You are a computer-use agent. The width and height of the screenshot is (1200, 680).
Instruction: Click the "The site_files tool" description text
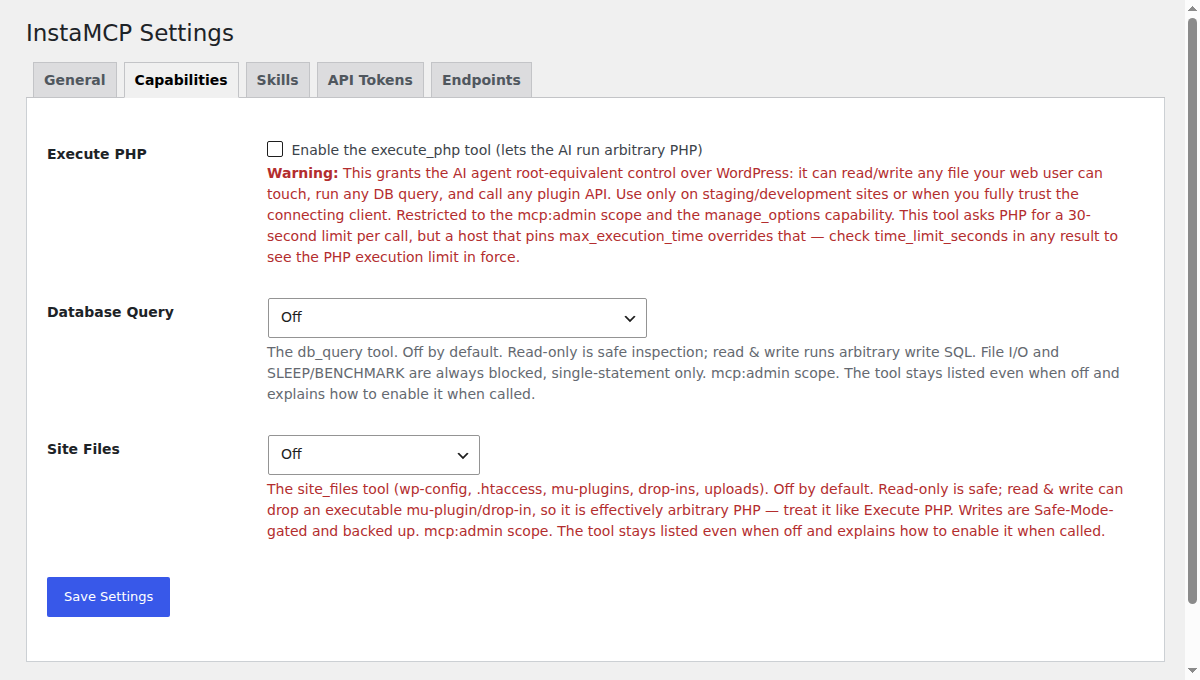click(x=695, y=510)
